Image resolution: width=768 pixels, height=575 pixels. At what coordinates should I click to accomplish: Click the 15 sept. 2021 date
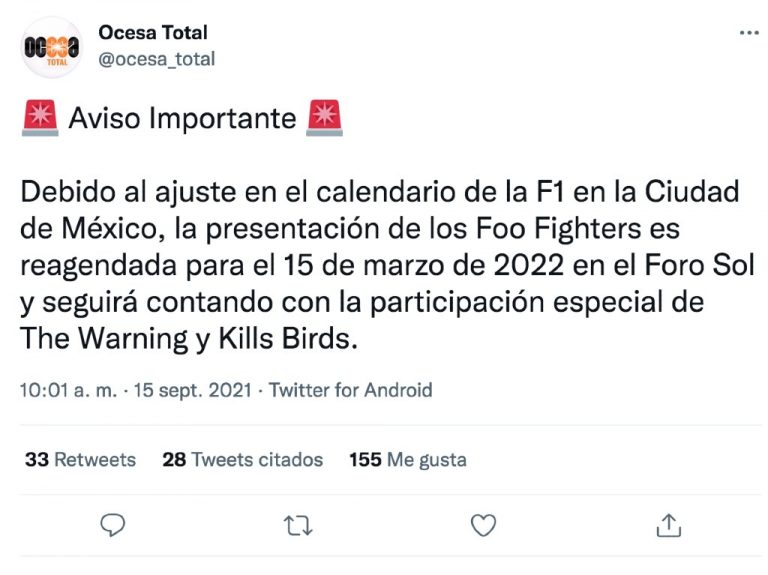coord(192,390)
